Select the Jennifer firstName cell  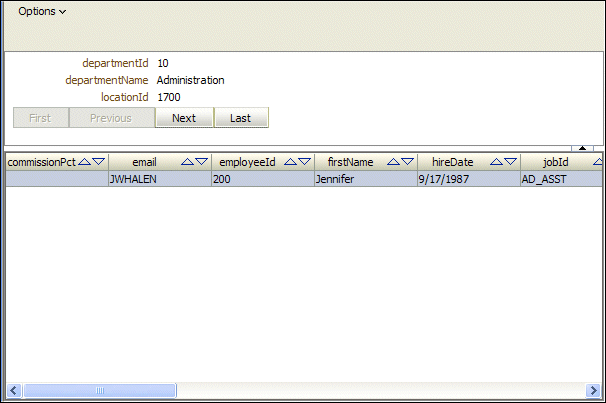(364, 179)
